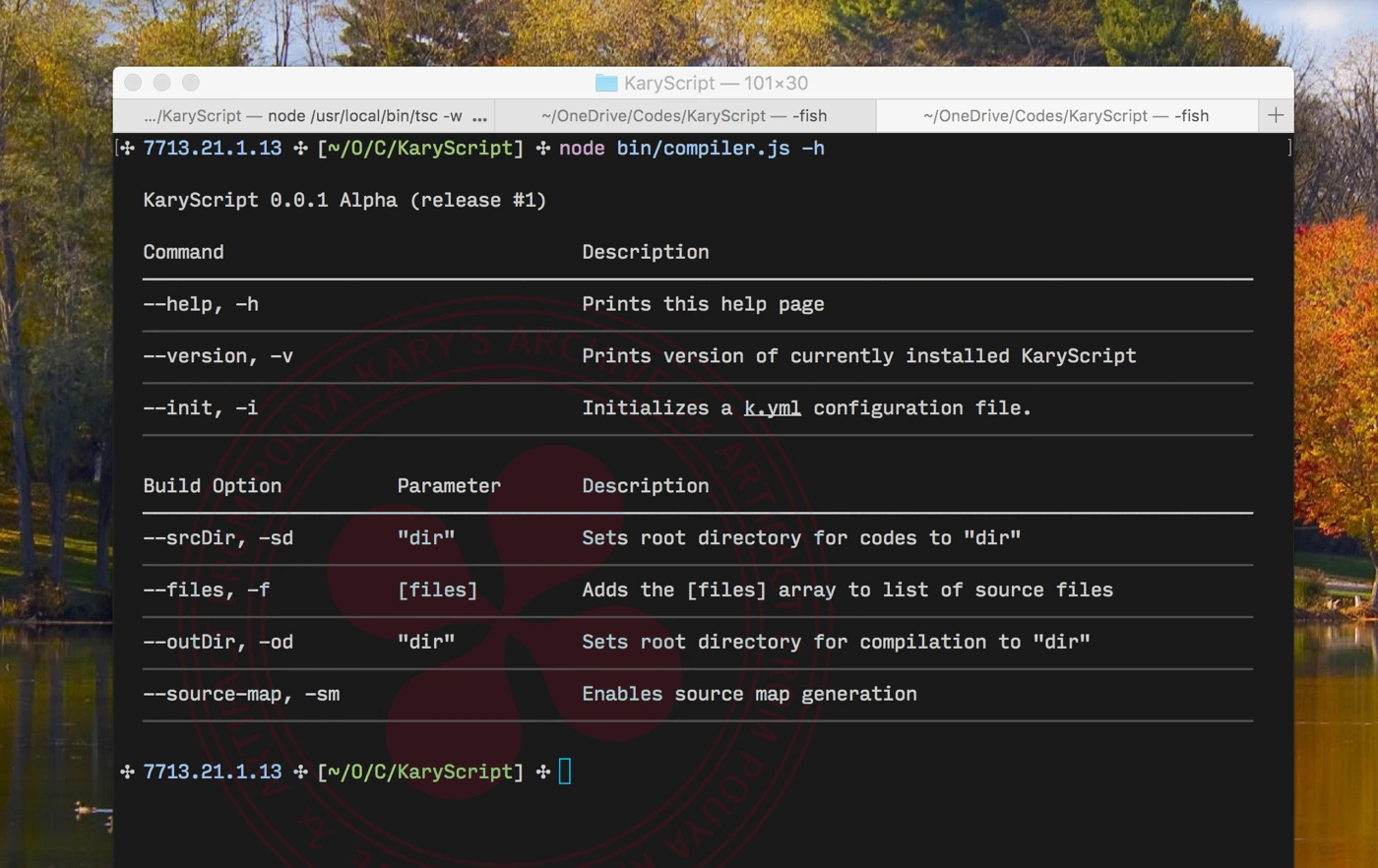Image resolution: width=1378 pixels, height=868 pixels.
Task: Click the cyan cursor block at the prompt
Action: (x=565, y=772)
